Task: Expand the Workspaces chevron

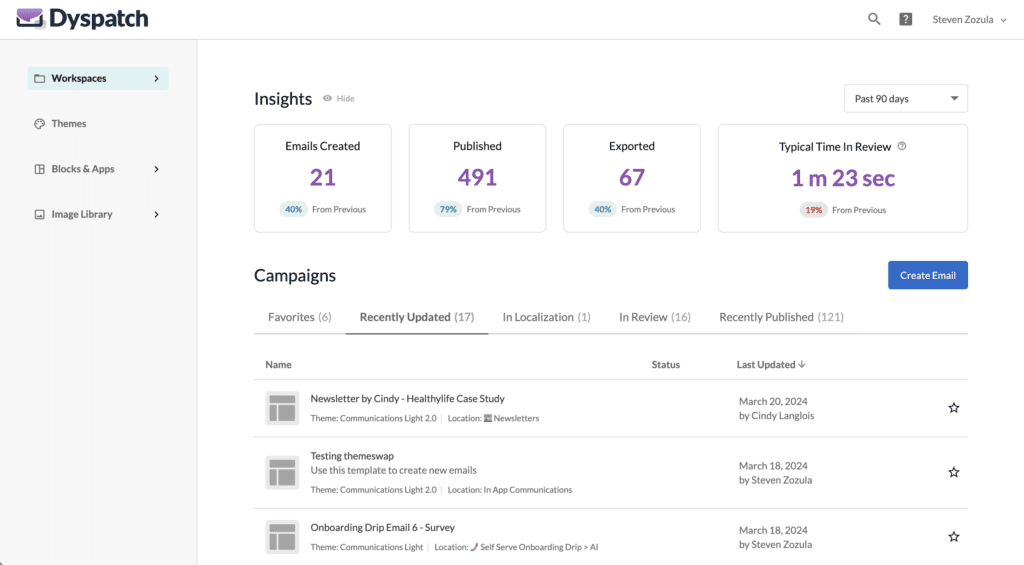Action: click(x=156, y=78)
